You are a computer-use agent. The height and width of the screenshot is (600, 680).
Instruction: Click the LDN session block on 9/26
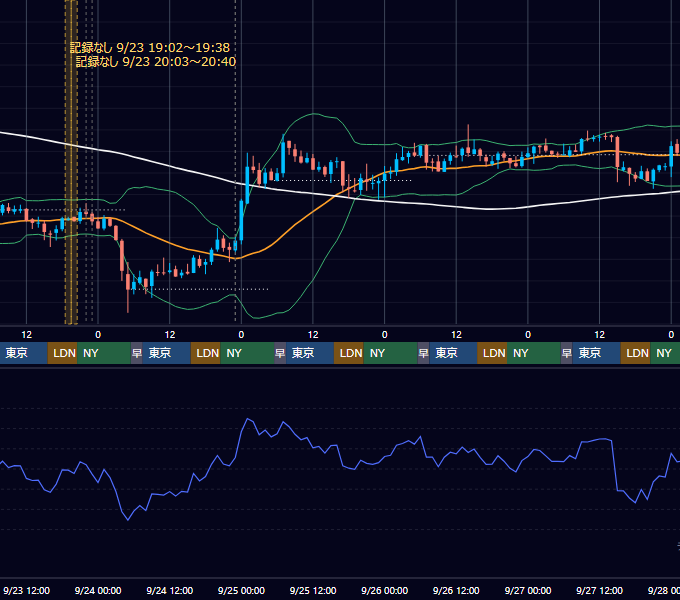[492, 353]
